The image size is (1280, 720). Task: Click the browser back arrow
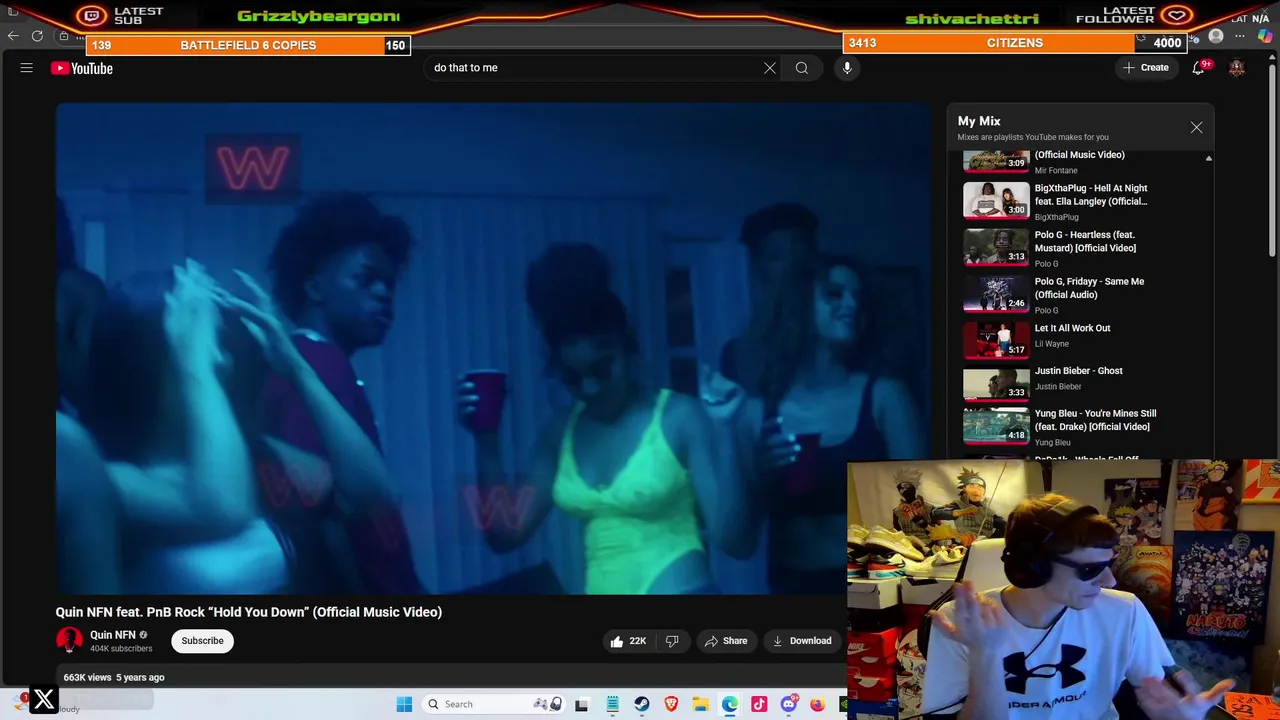click(13, 36)
